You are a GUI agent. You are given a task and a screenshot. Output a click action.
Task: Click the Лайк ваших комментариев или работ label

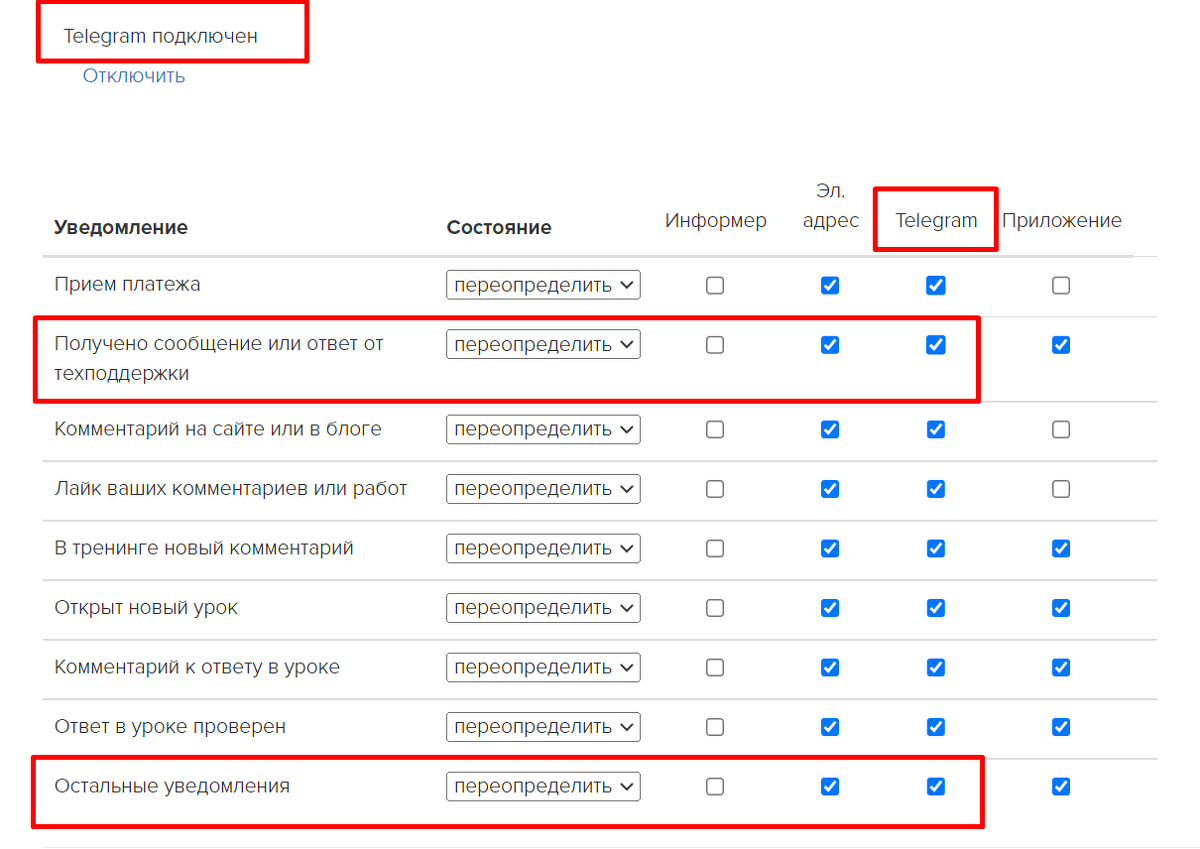tap(231, 489)
